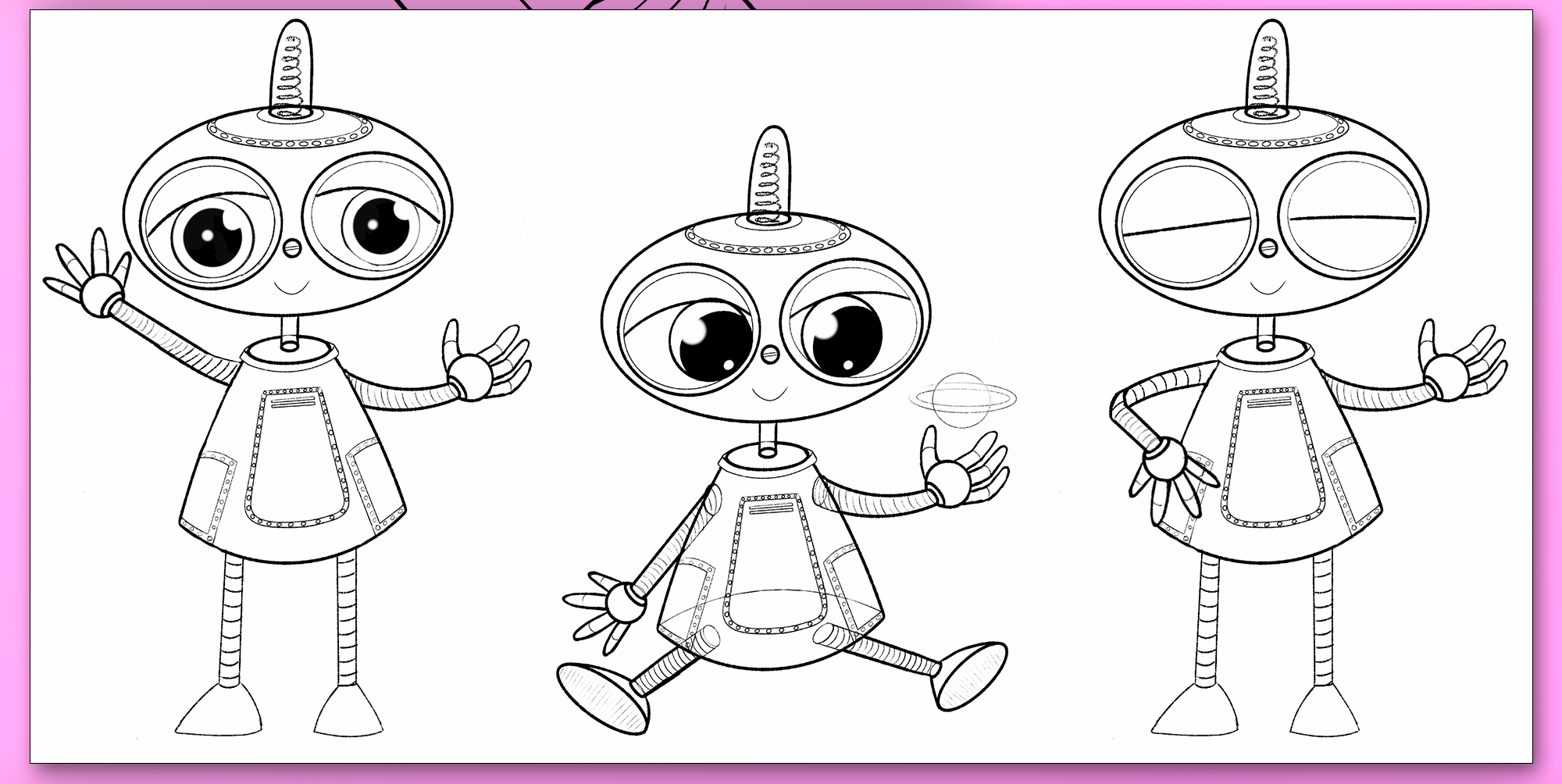1562x784 pixels.
Task: Click the left robot's neck tube
Action: point(291,331)
